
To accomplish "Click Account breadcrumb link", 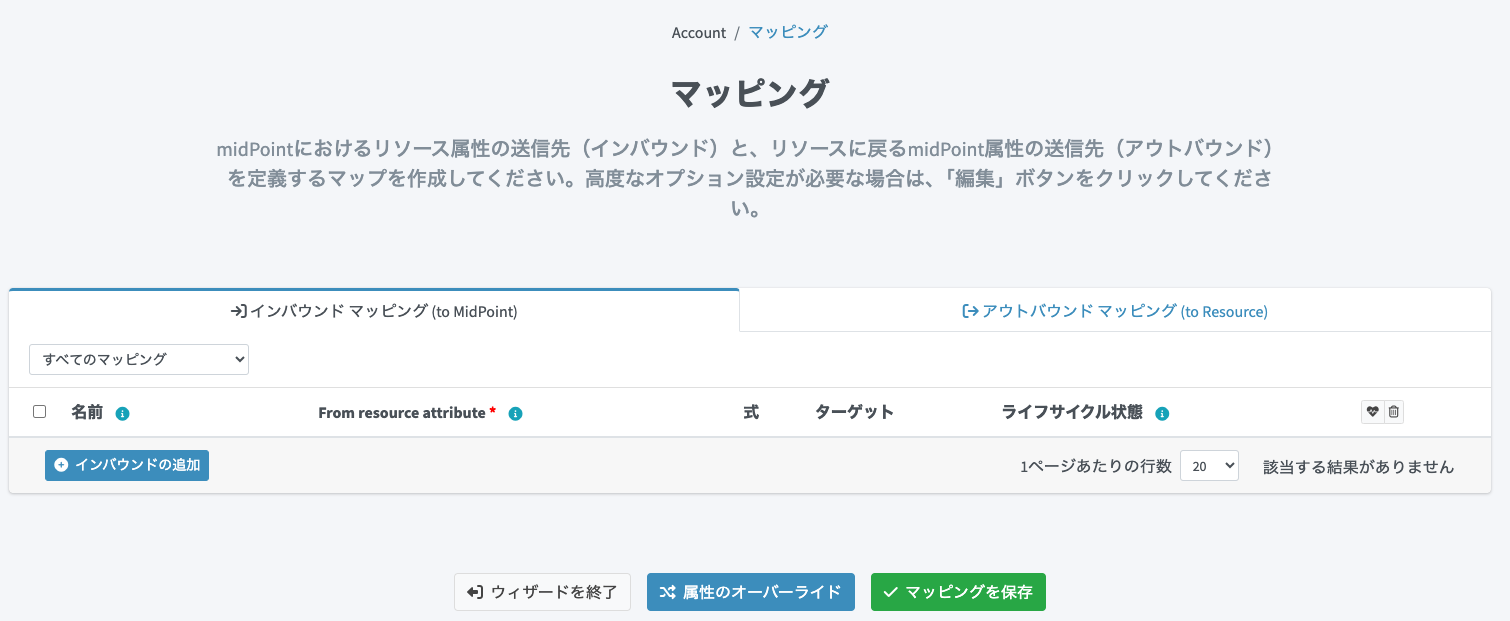I will [x=699, y=32].
